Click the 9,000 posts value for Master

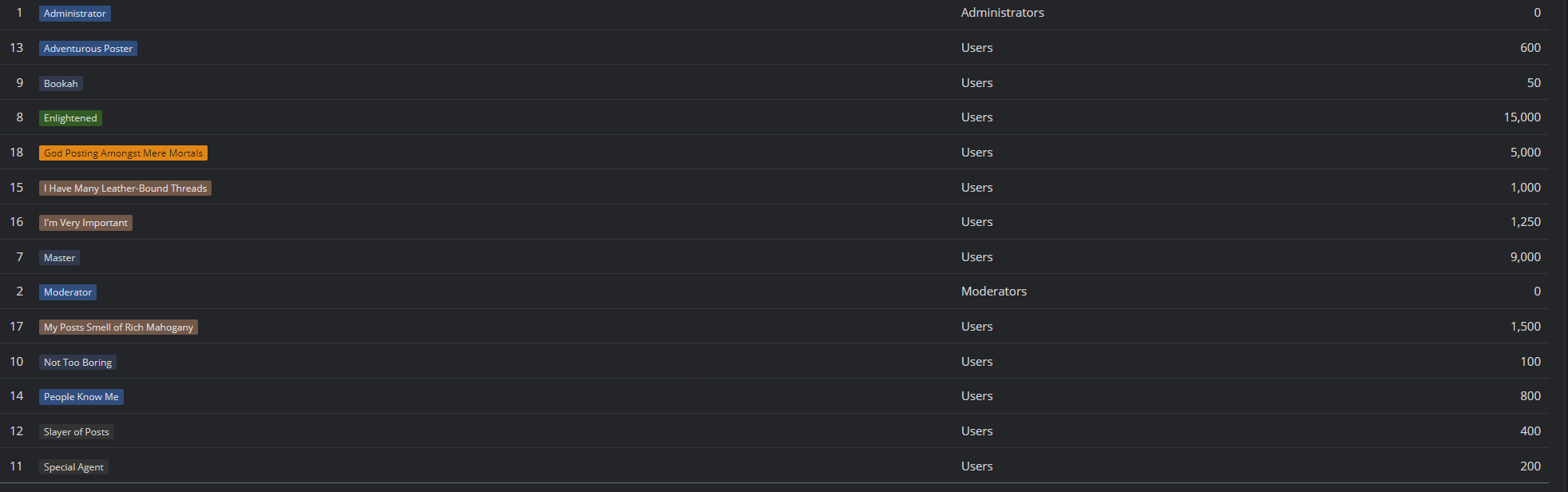1525,257
